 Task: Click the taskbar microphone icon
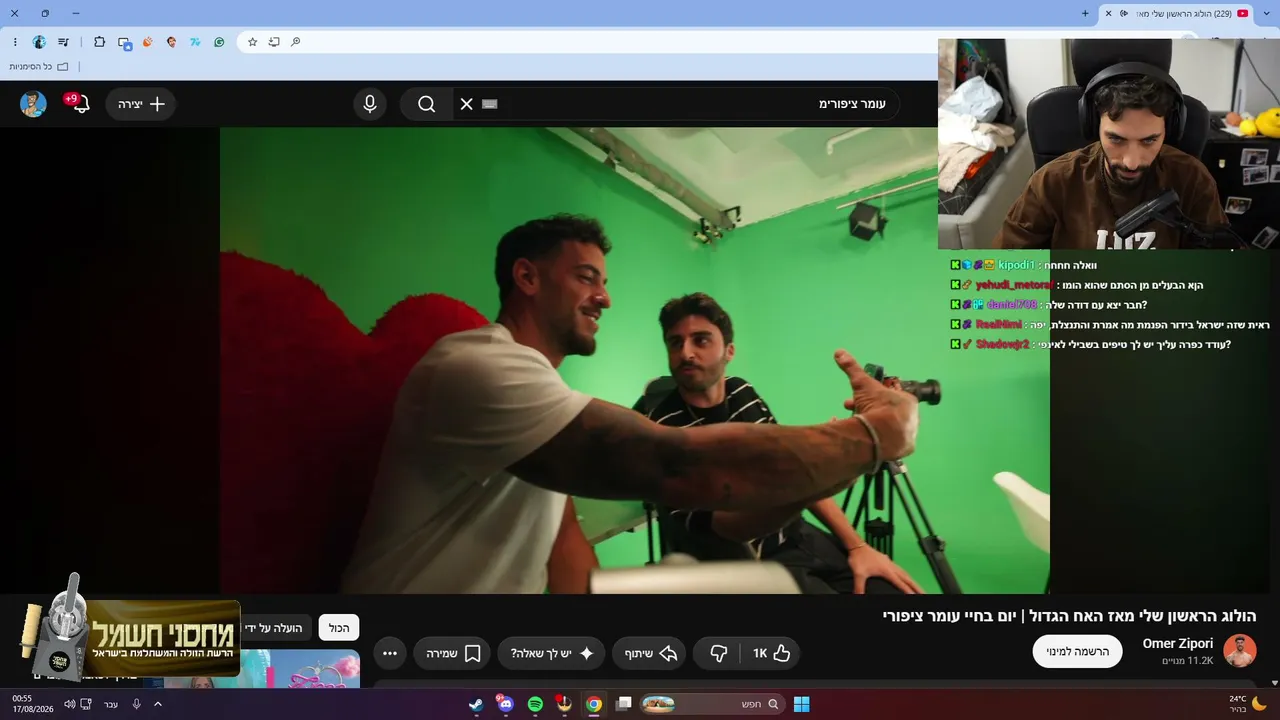[x=136, y=704]
